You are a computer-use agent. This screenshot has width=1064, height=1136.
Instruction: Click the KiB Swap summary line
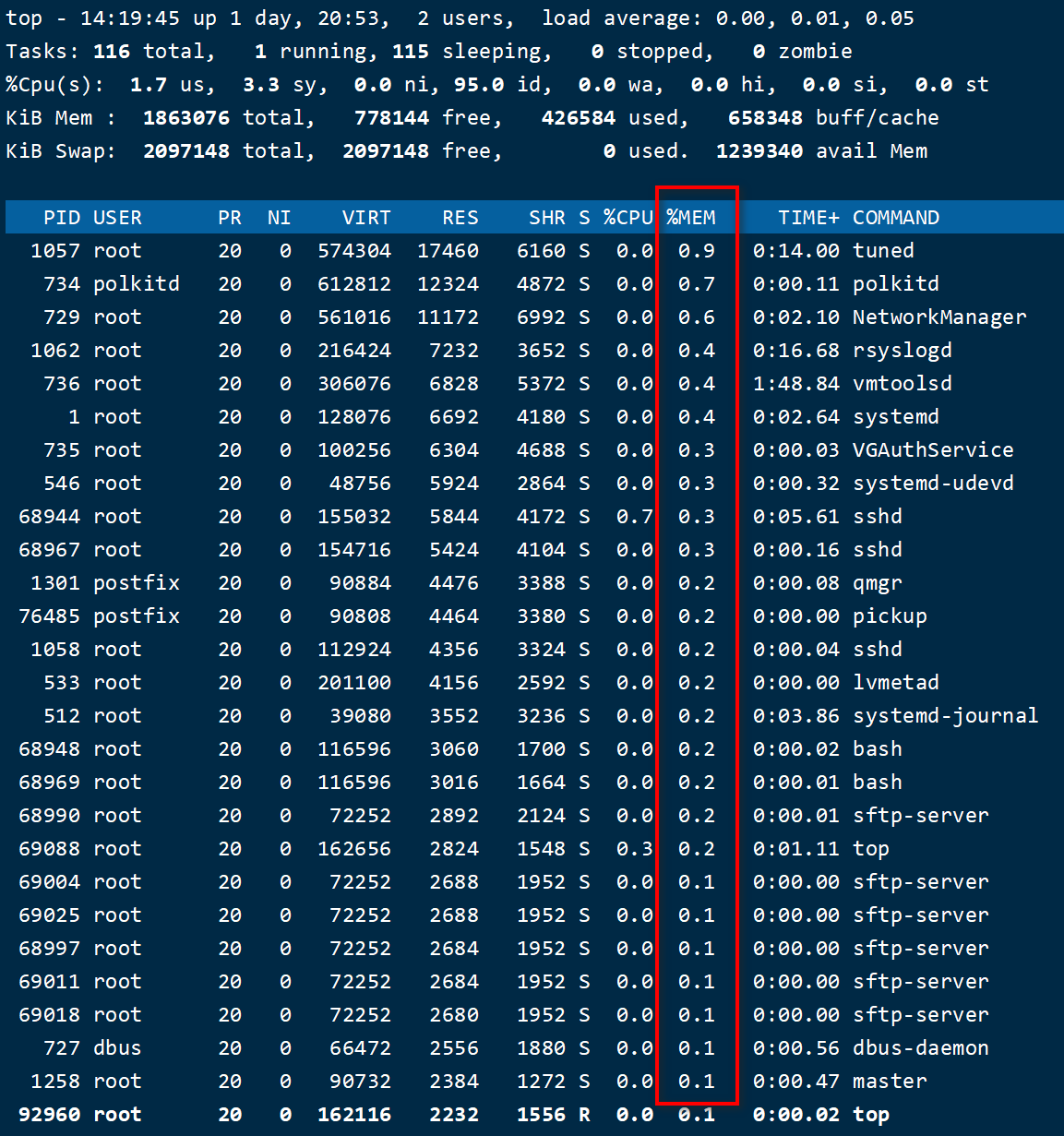369,150
